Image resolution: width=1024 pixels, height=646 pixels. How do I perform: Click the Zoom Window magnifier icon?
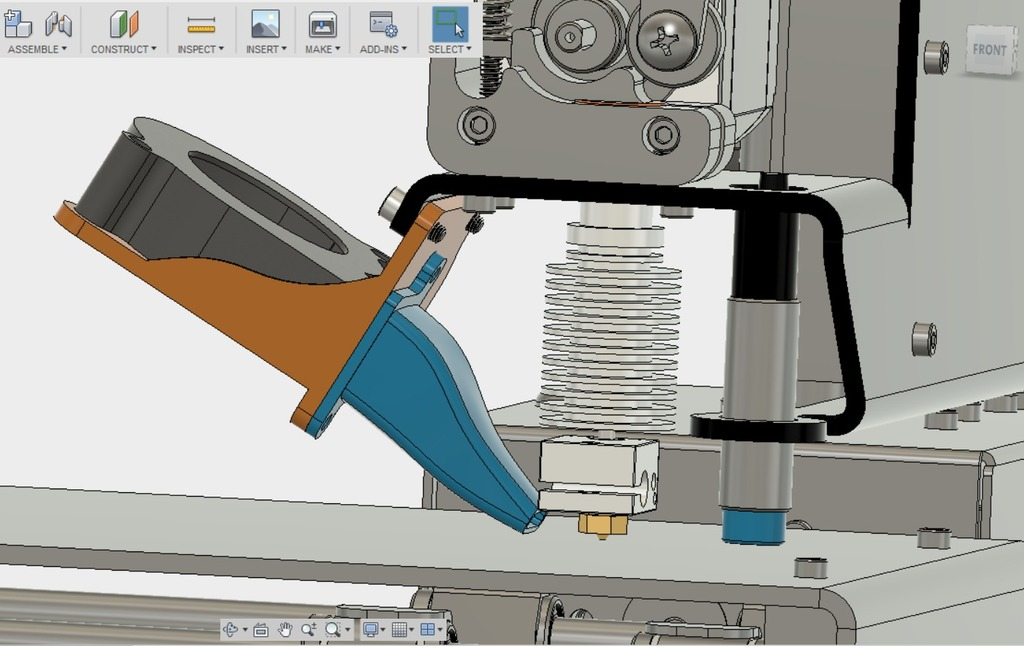click(333, 630)
